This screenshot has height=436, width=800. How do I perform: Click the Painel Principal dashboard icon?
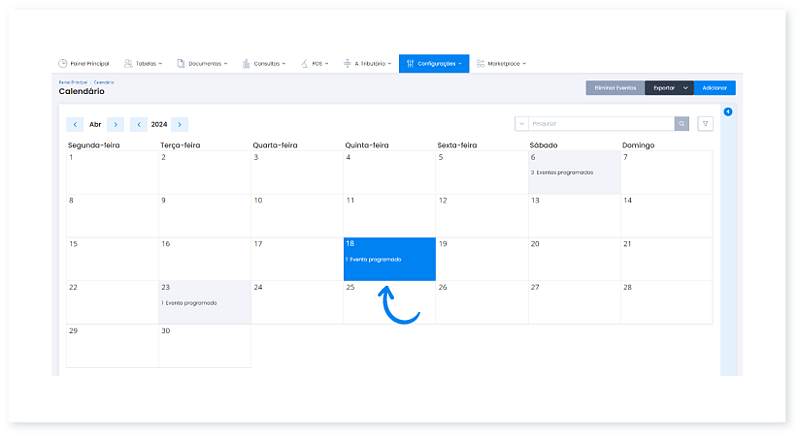[63, 63]
